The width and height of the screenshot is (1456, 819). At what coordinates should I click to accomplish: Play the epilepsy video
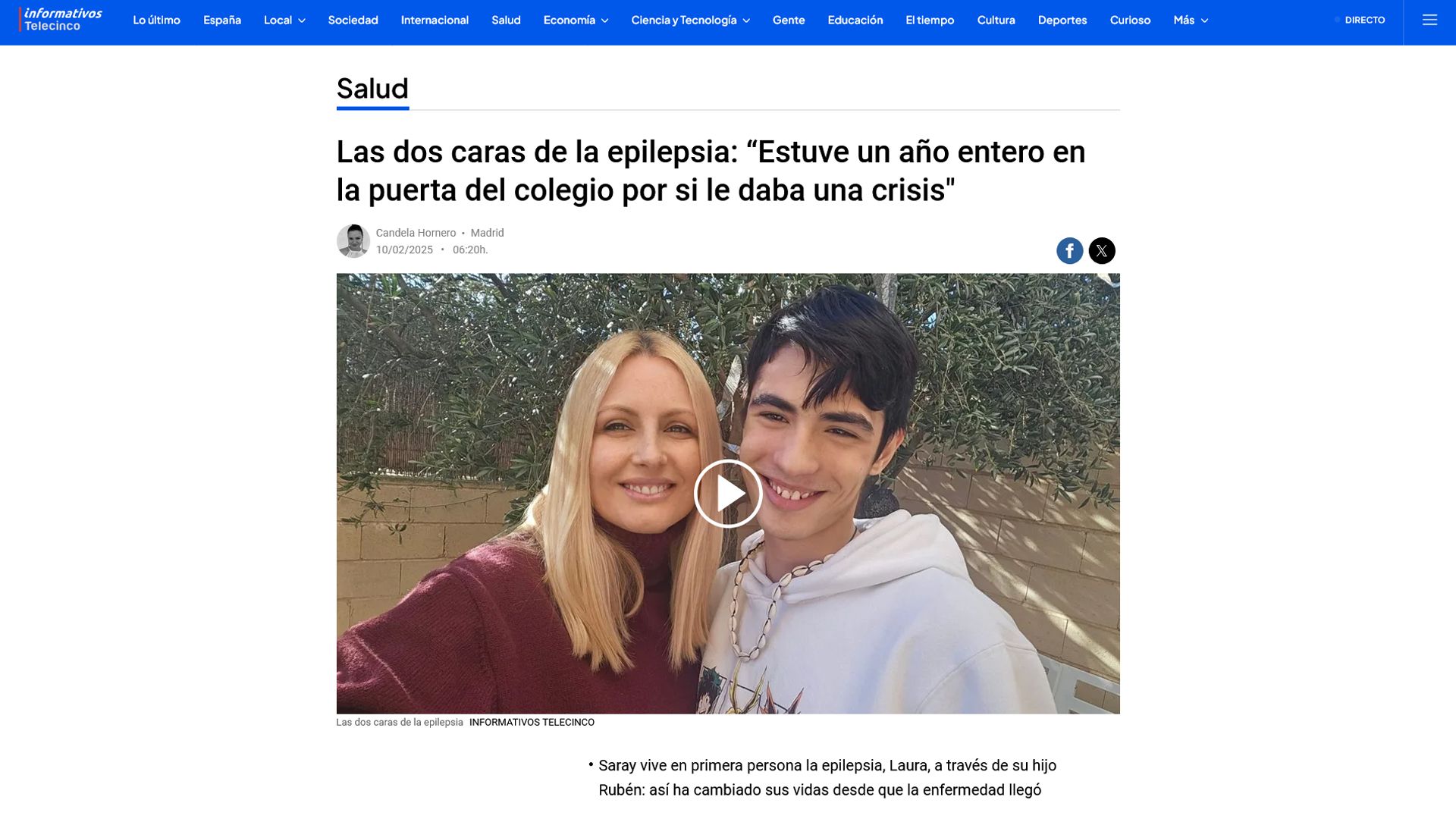728,494
